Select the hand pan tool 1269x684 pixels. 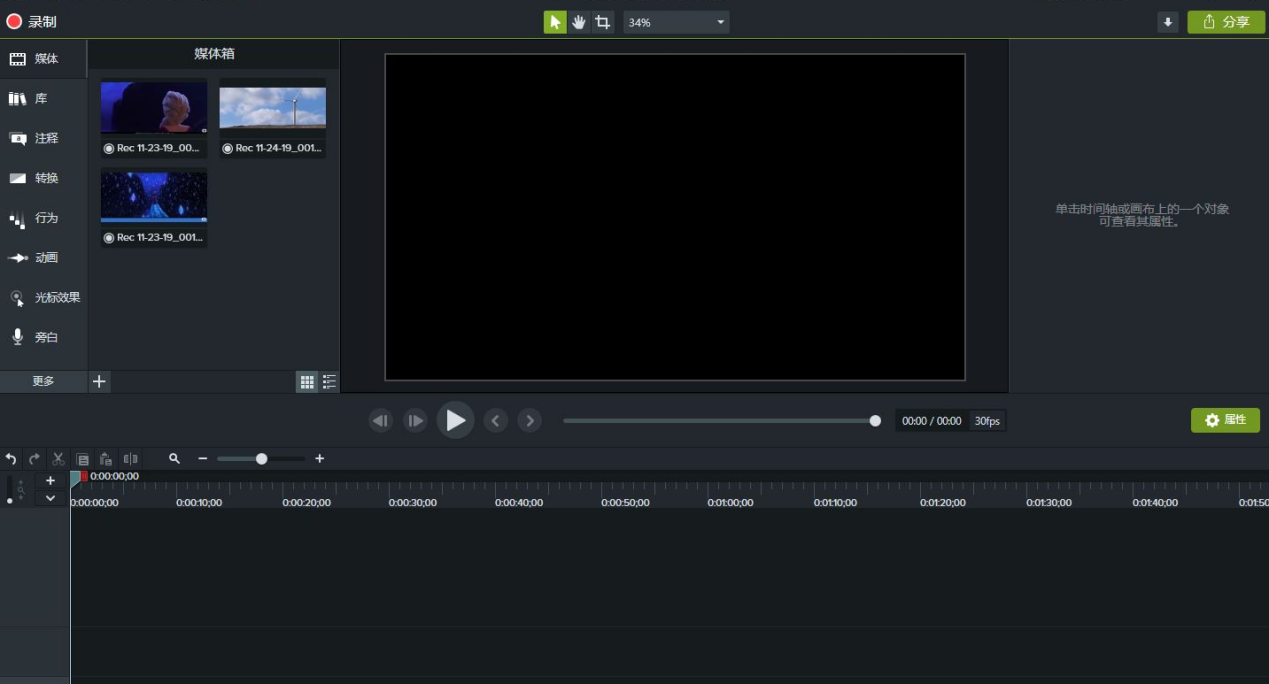[579, 22]
